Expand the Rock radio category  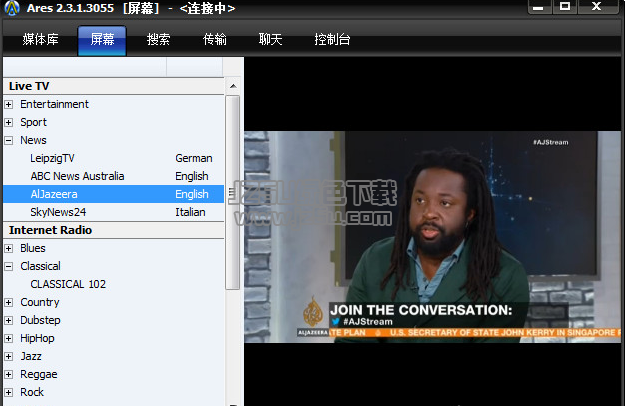tap(9, 392)
